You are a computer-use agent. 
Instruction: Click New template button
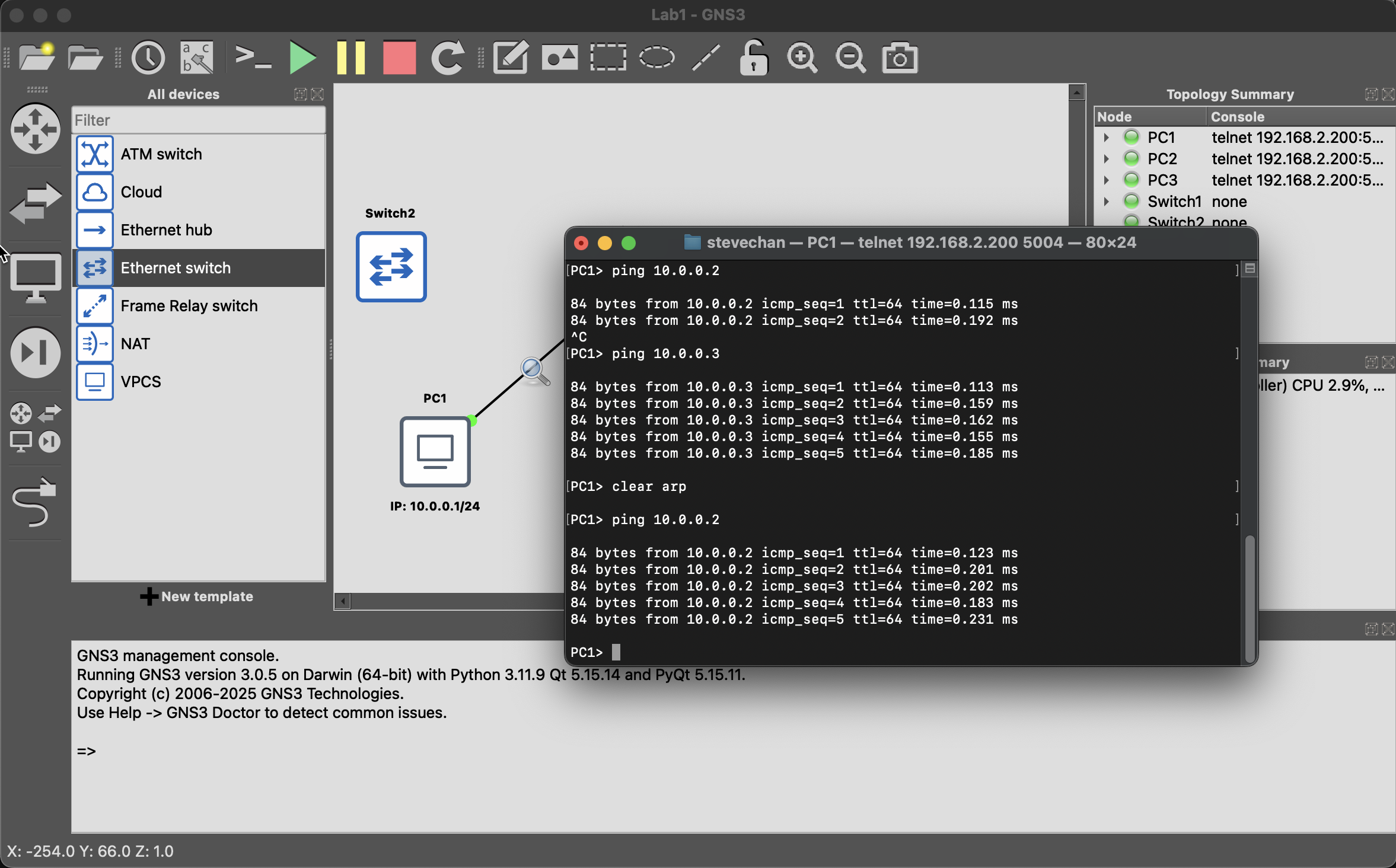pos(197,596)
